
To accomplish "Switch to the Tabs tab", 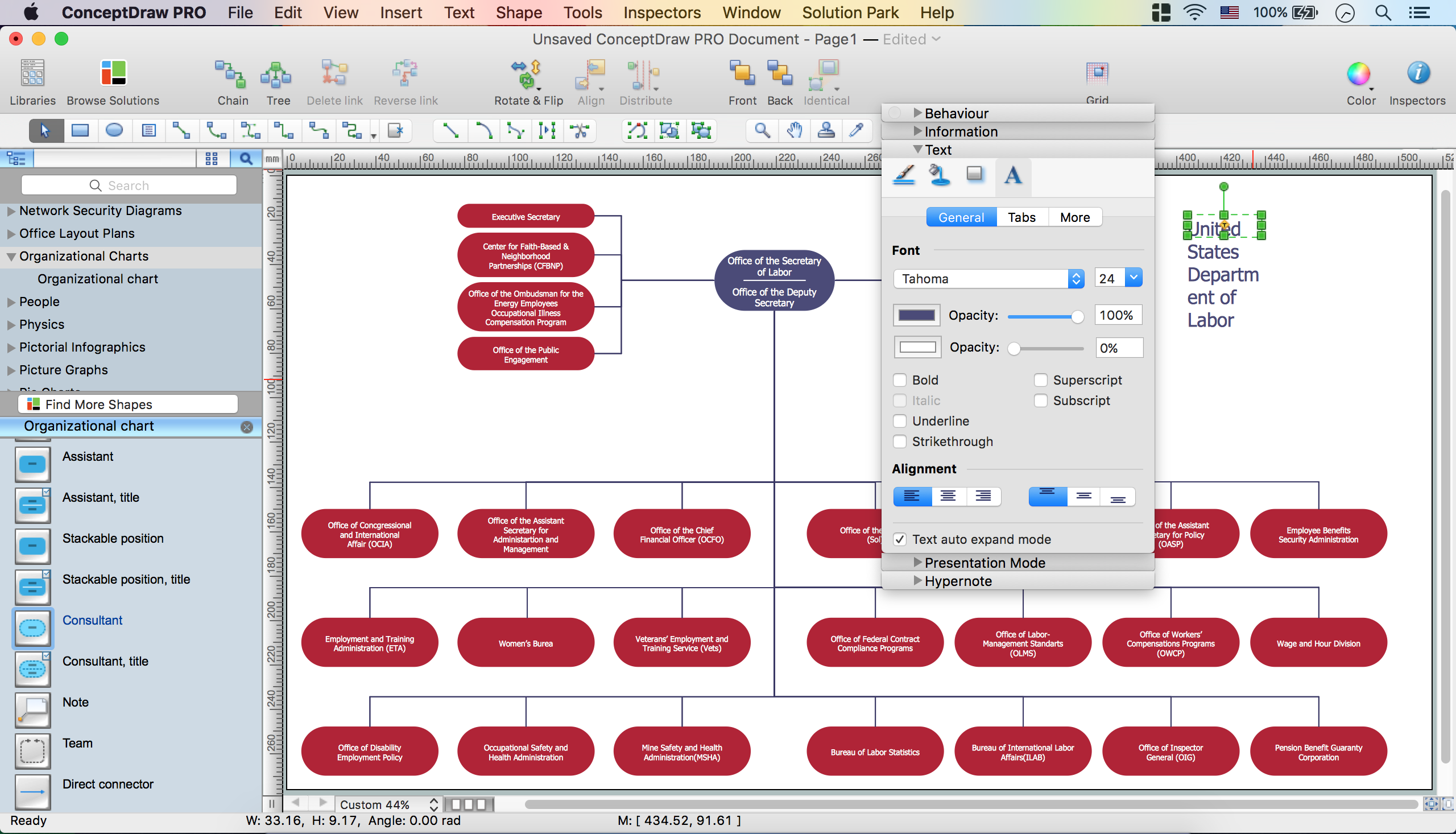I will (1021, 218).
